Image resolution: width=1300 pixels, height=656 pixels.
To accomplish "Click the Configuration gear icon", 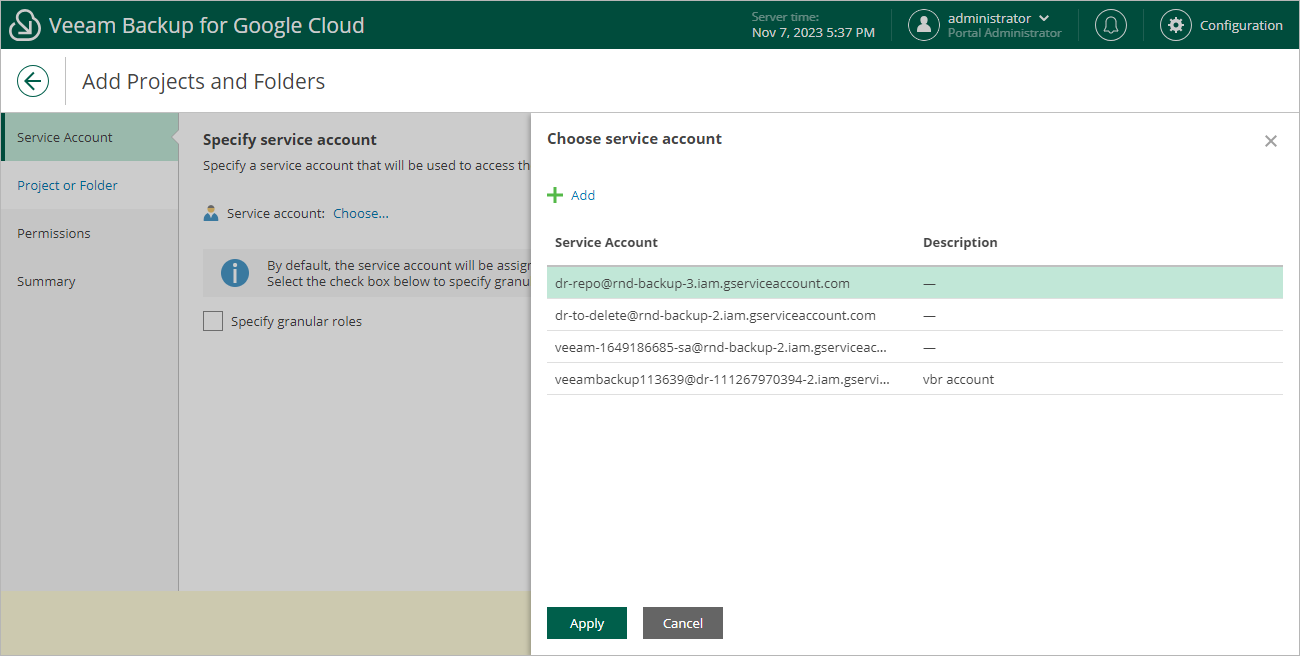I will click(x=1176, y=26).
